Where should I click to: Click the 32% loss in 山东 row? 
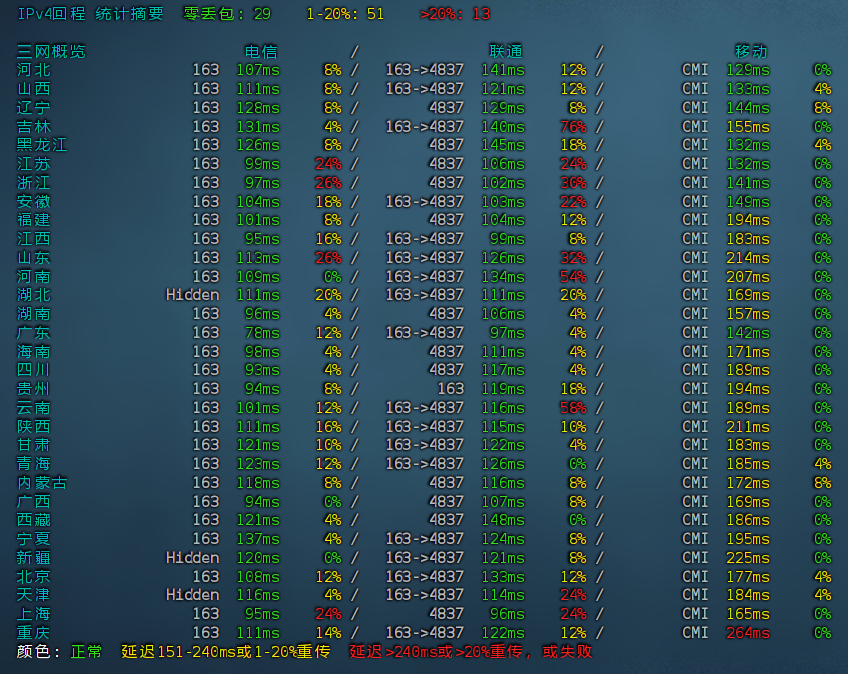pos(573,257)
